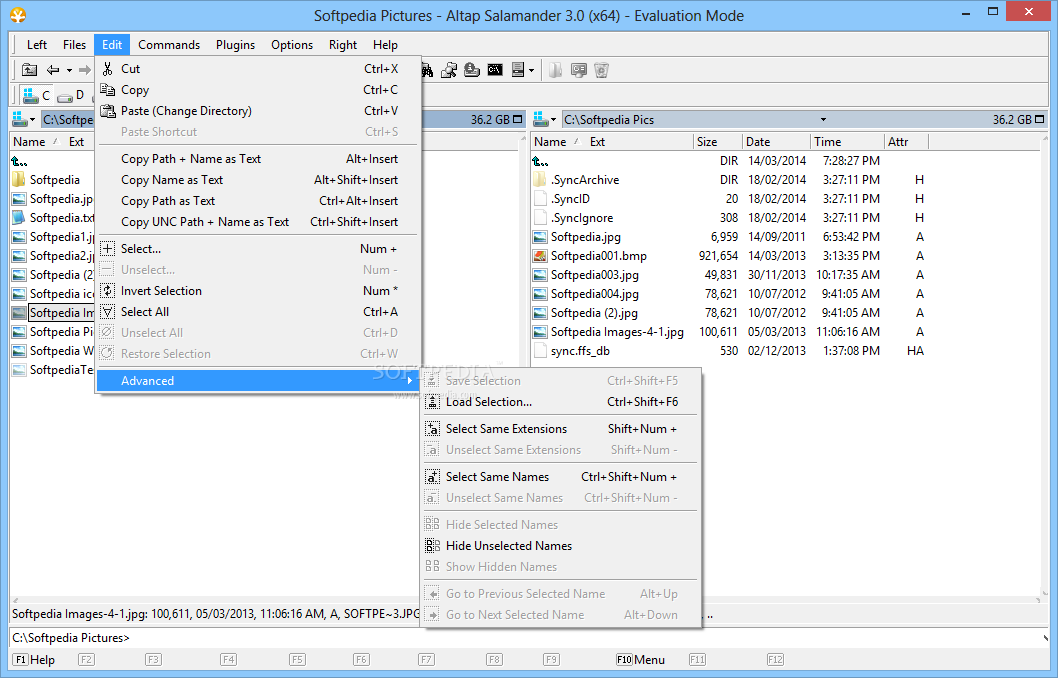1058x678 pixels.
Task: Switch to drive C in drive bar
Action: click(36, 95)
